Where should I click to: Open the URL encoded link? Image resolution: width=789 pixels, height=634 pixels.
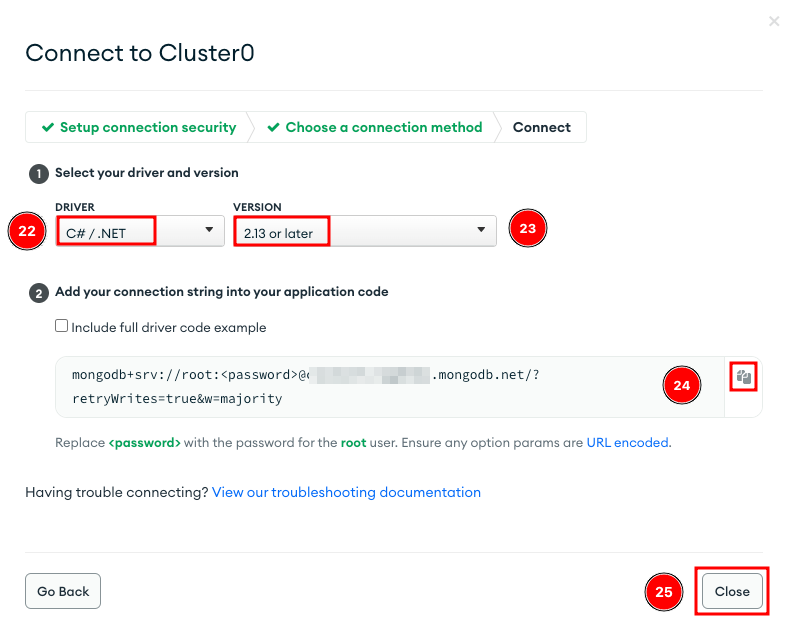coord(627,443)
